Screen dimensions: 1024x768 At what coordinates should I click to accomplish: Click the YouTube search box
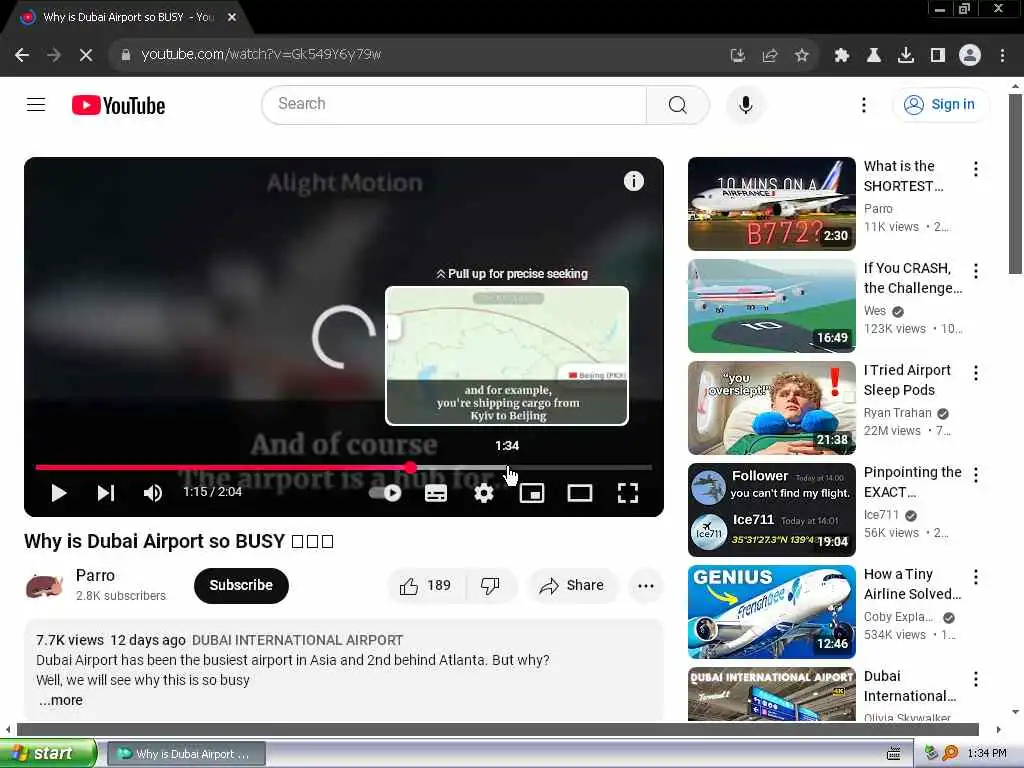[454, 104]
